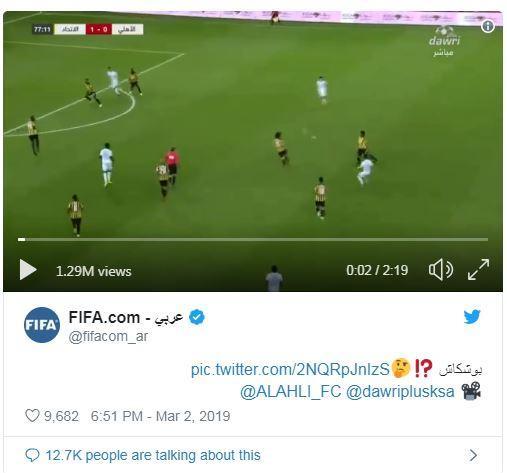The width and height of the screenshot is (507, 473).
Task: Open the pic.twitter.com/2NQRpJnIzS link
Action: 290,369
